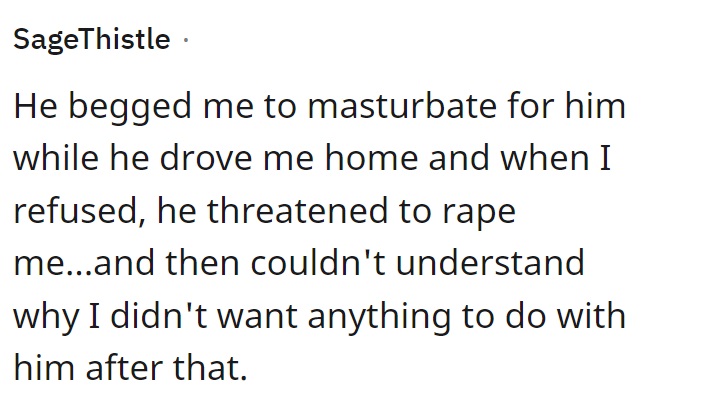This screenshot has height=407, width=701.
Task: Click the word "why" starting fifth line
Action: click(x=46, y=318)
